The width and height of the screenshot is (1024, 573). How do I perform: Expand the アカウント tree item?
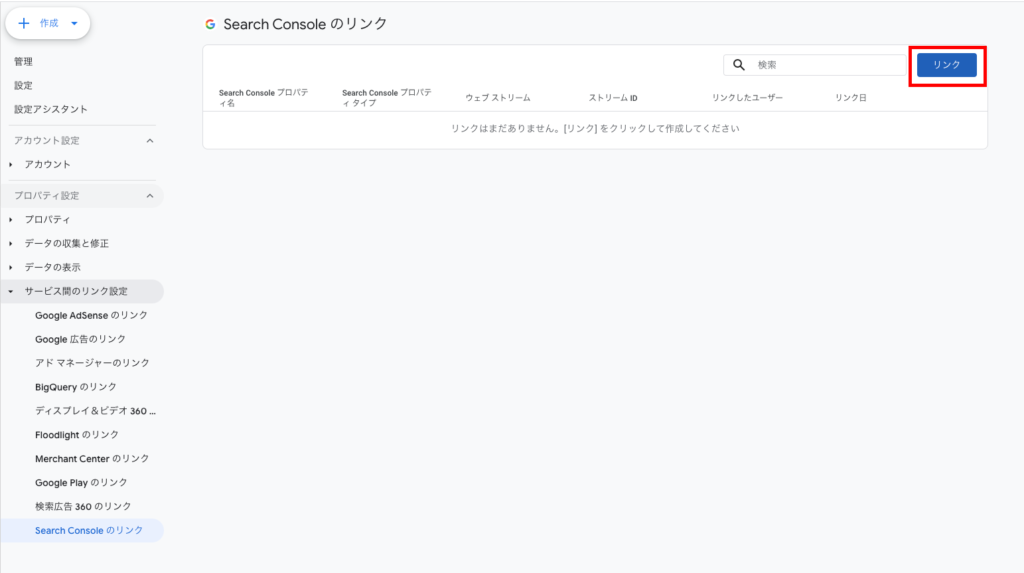11,165
